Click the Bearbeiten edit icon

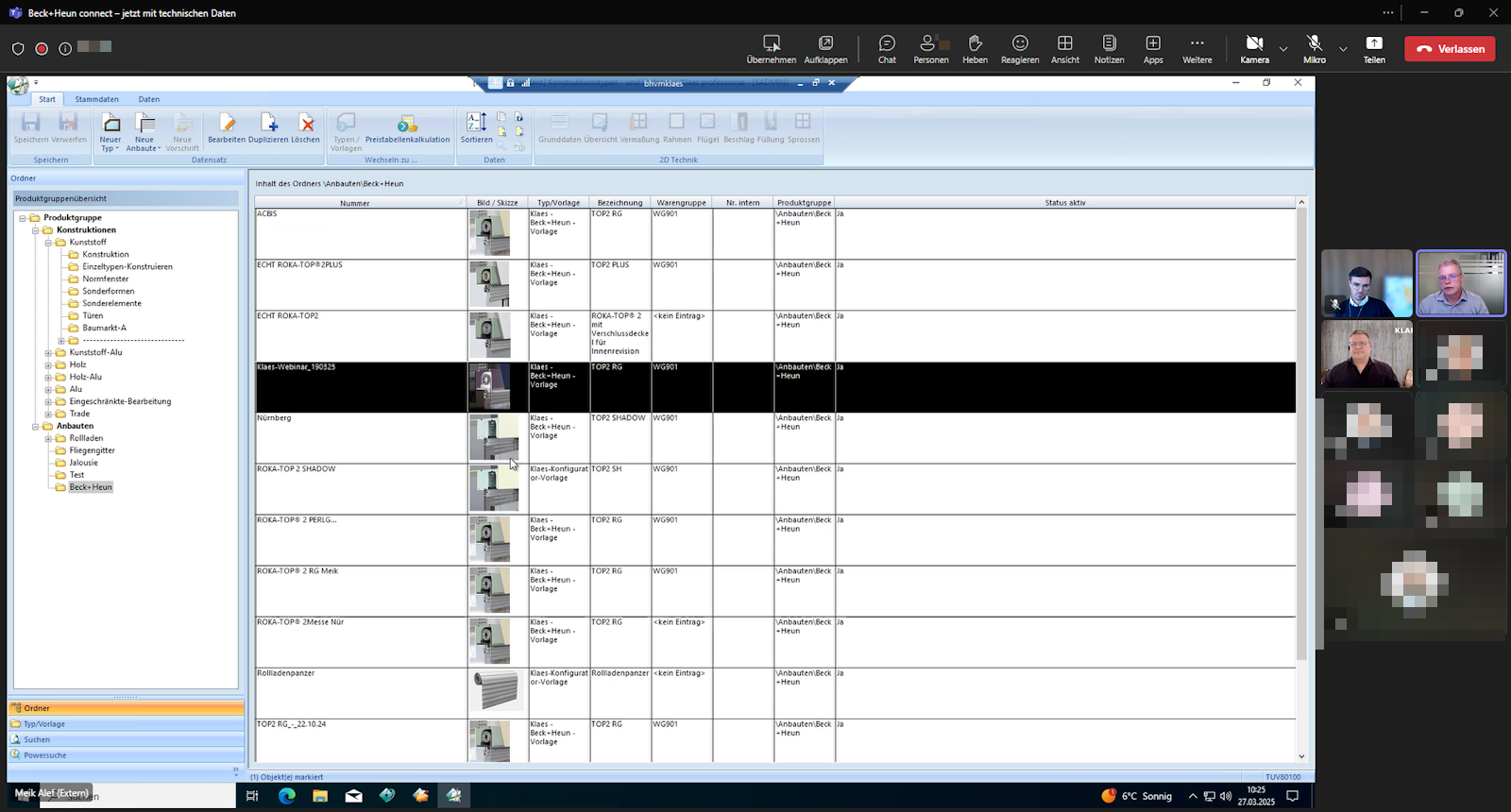227,123
